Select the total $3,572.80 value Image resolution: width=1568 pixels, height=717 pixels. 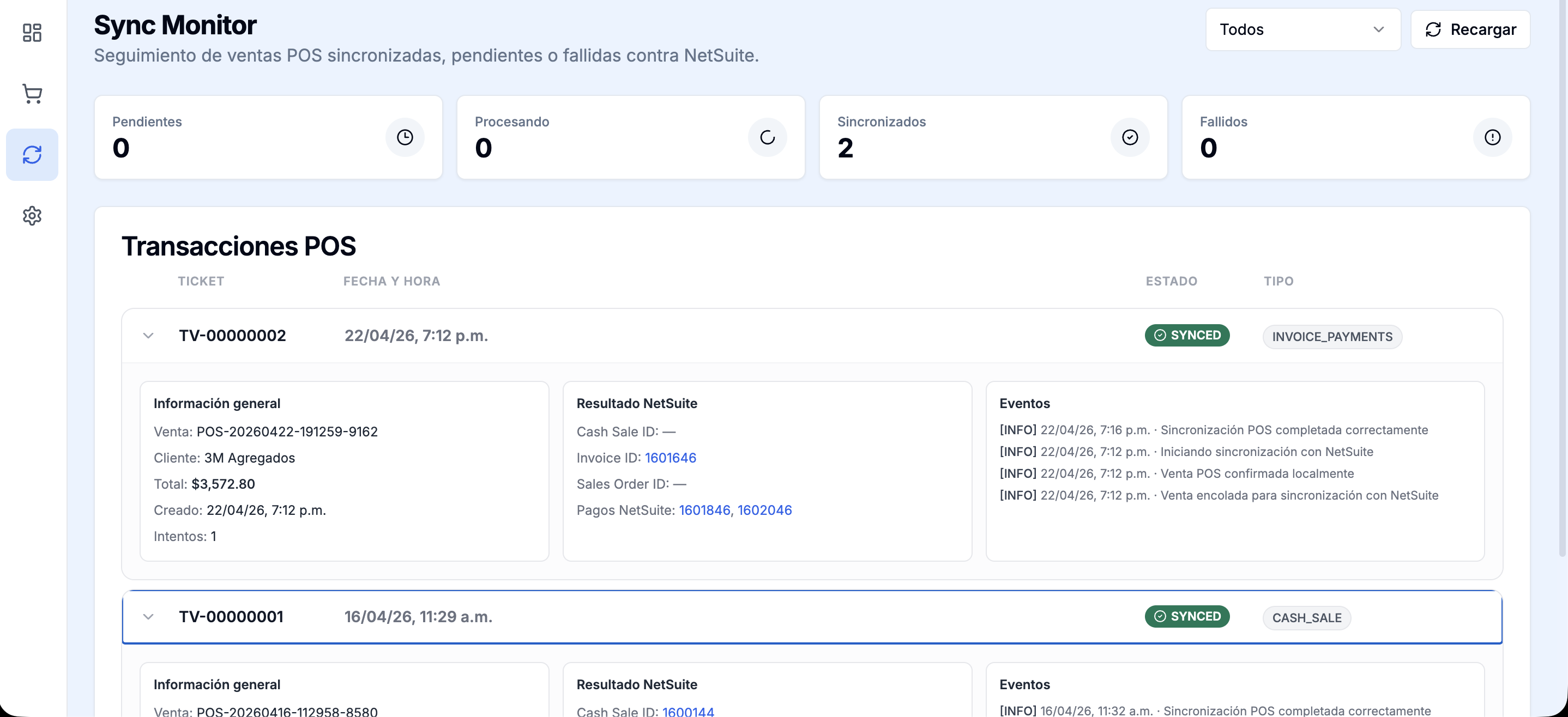[x=223, y=484]
